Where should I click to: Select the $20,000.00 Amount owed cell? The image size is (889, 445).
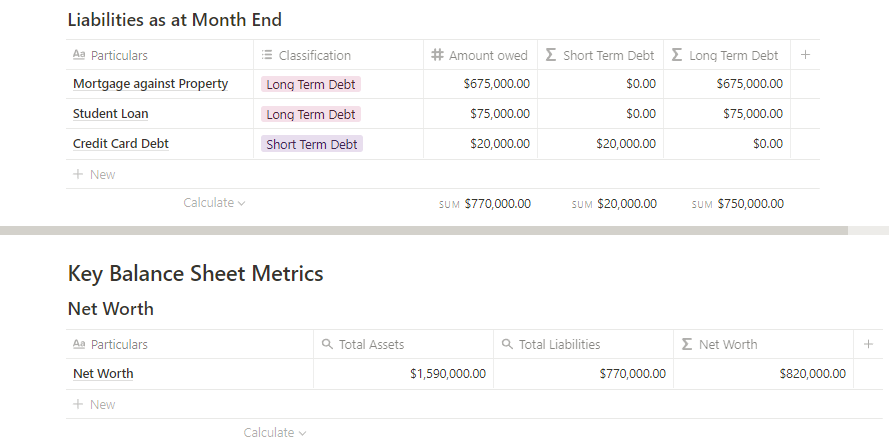pyautogui.click(x=480, y=144)
